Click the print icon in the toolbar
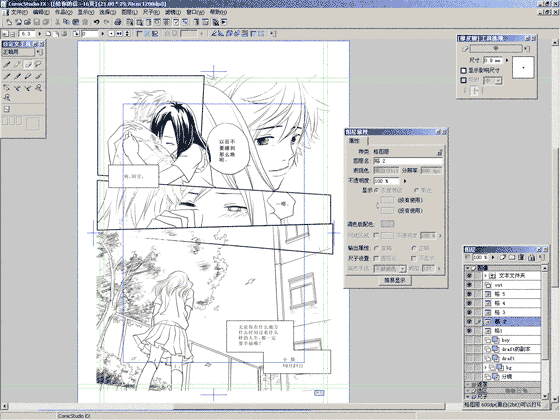Viewport: 560px width, 420px height. (x=118, y=22)
